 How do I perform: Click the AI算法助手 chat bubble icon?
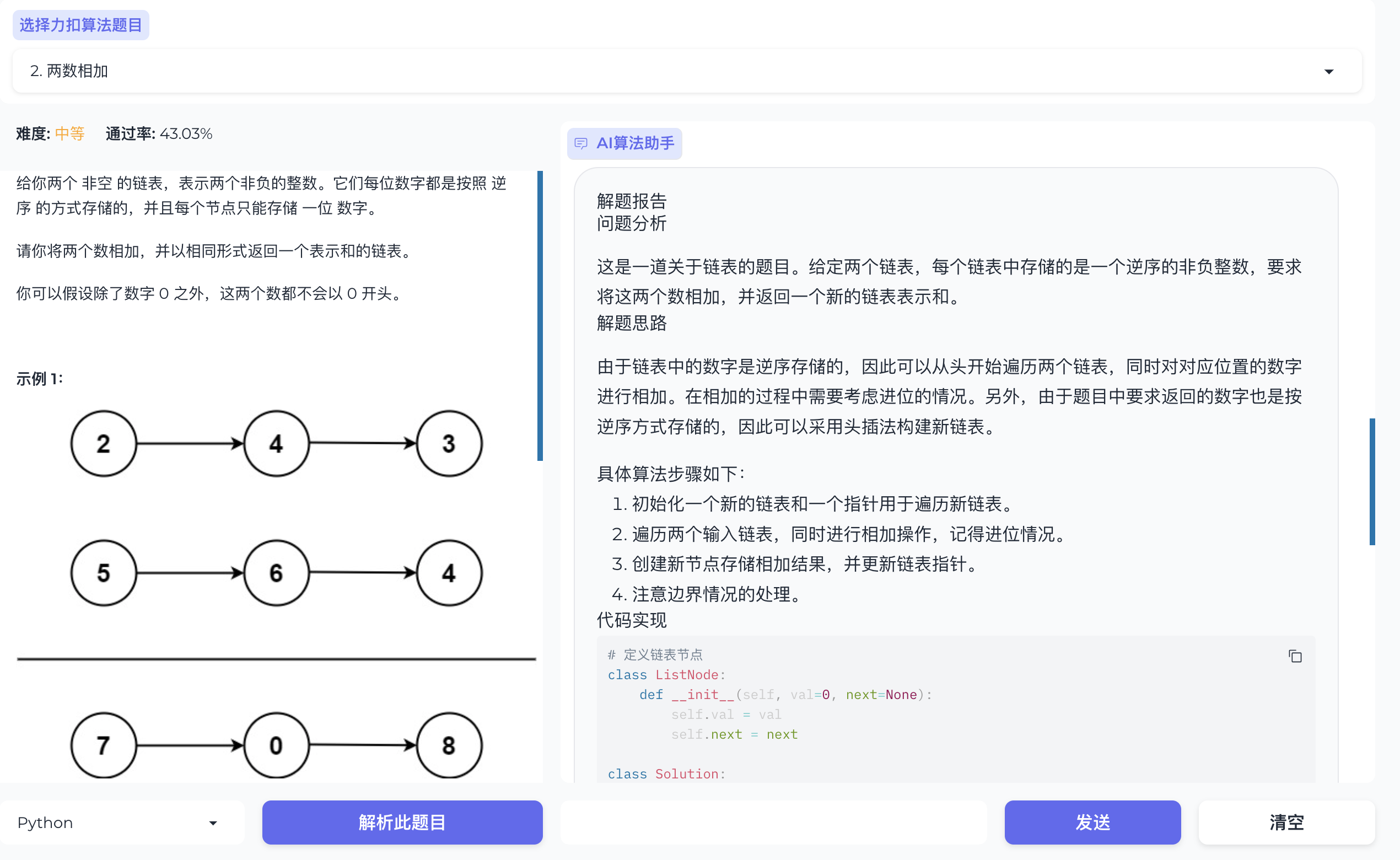580,143
